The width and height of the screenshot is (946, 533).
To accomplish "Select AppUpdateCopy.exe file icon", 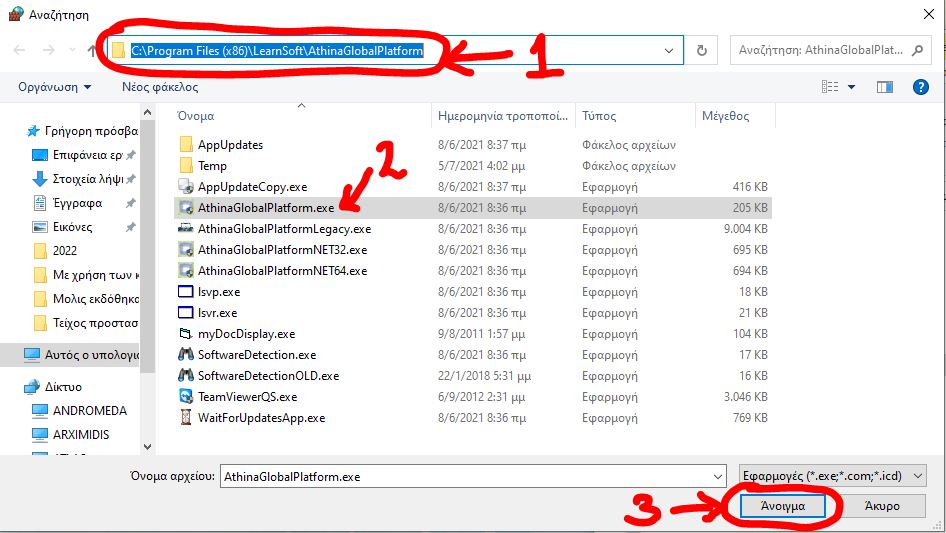I will coord(186,187).
